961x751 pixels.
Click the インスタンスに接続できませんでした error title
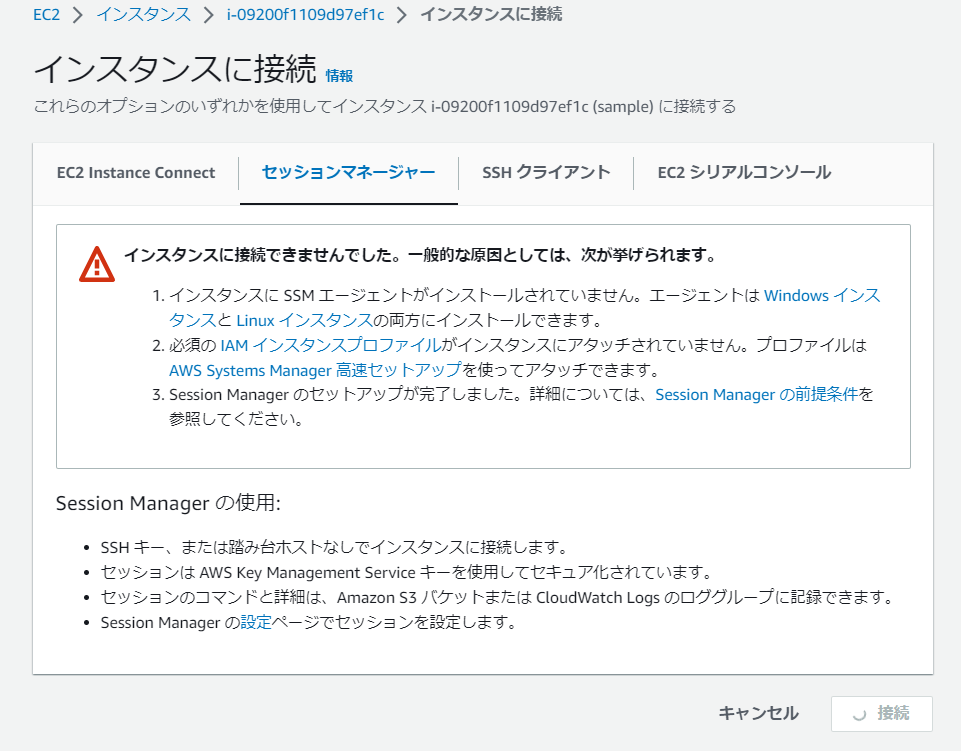420,255
